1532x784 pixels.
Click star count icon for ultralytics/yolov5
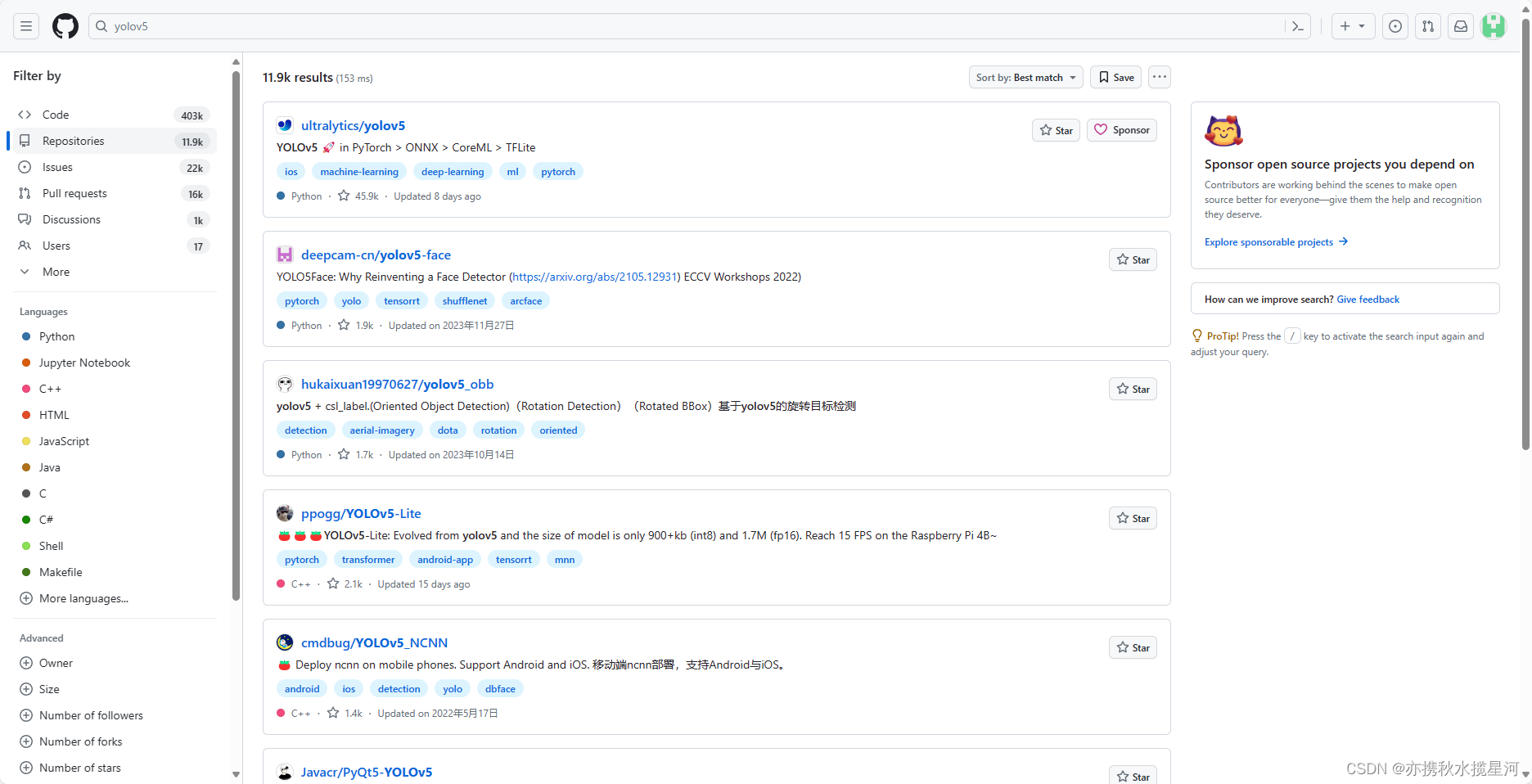click(x=345, y=196)
